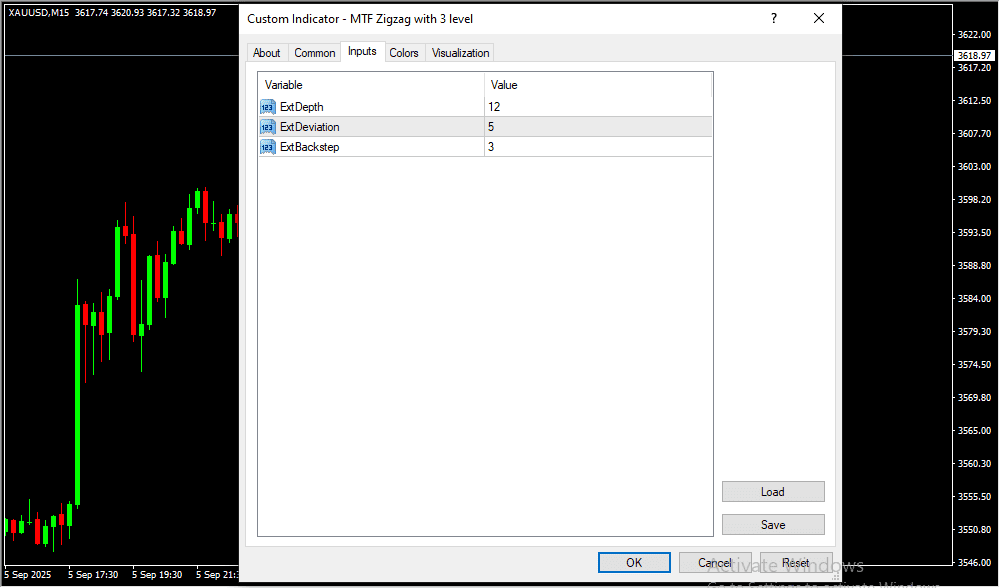This screenshot has width=1000, height=588.
Task: Click the 3618.97 current price label
Action: coord(973,56)
